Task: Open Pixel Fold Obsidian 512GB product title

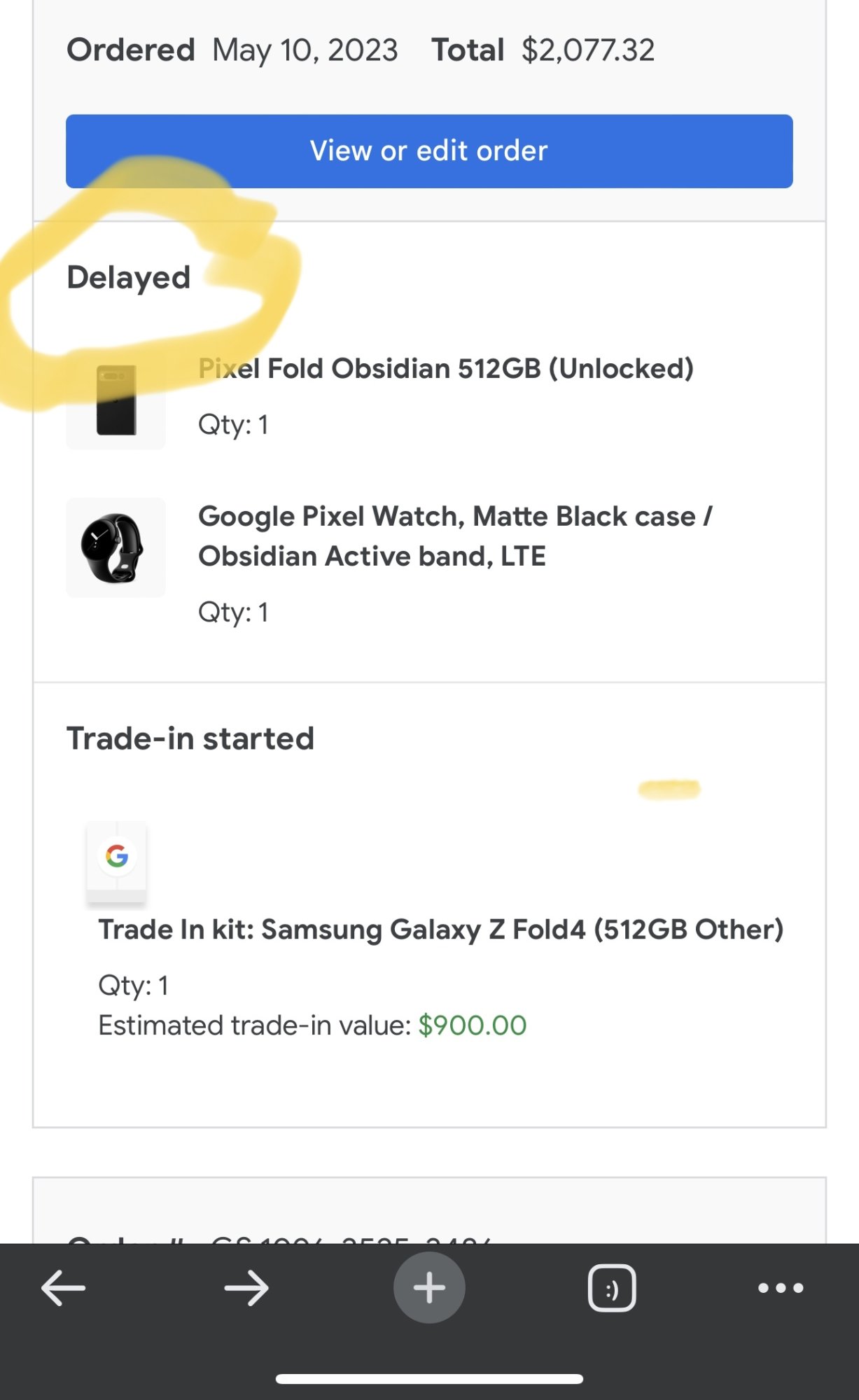Action: click(x=446, y=368)
